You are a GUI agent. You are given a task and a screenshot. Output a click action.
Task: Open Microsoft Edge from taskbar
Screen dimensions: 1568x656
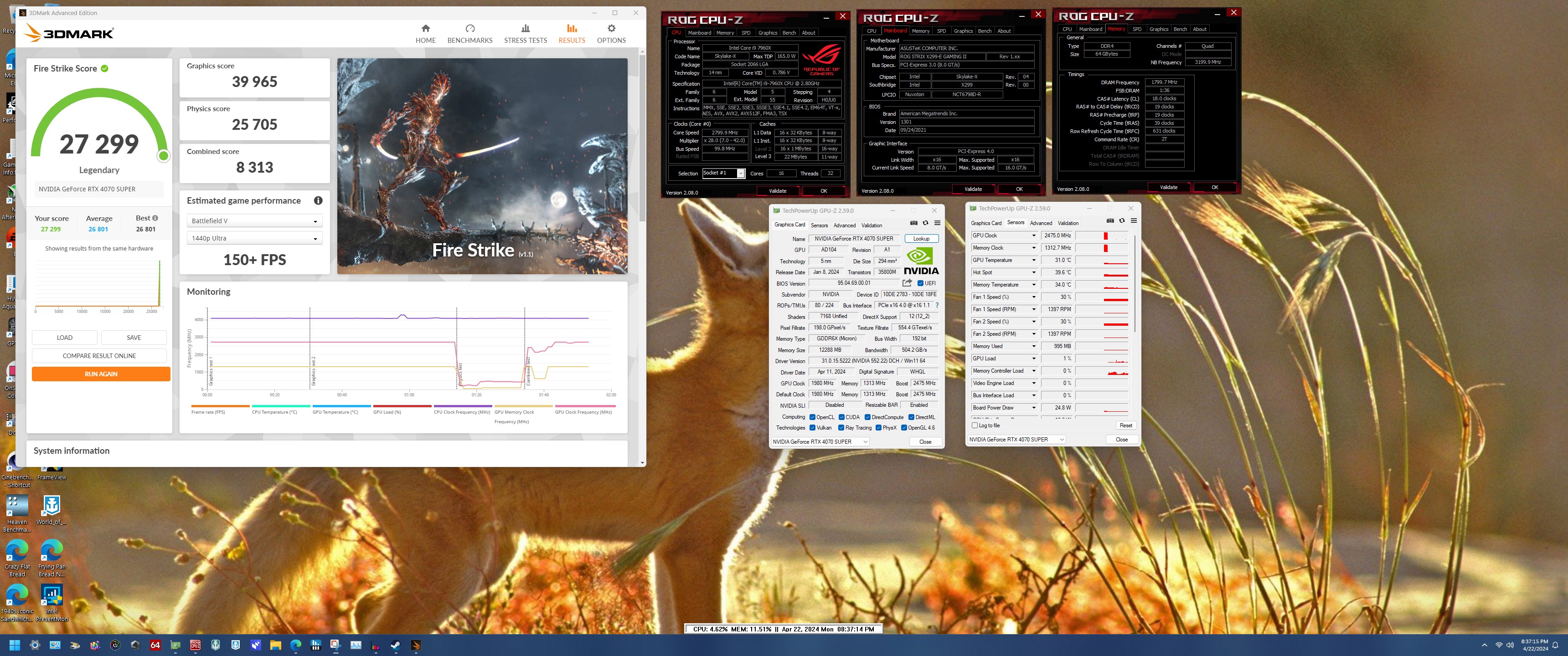pos(295,645)
